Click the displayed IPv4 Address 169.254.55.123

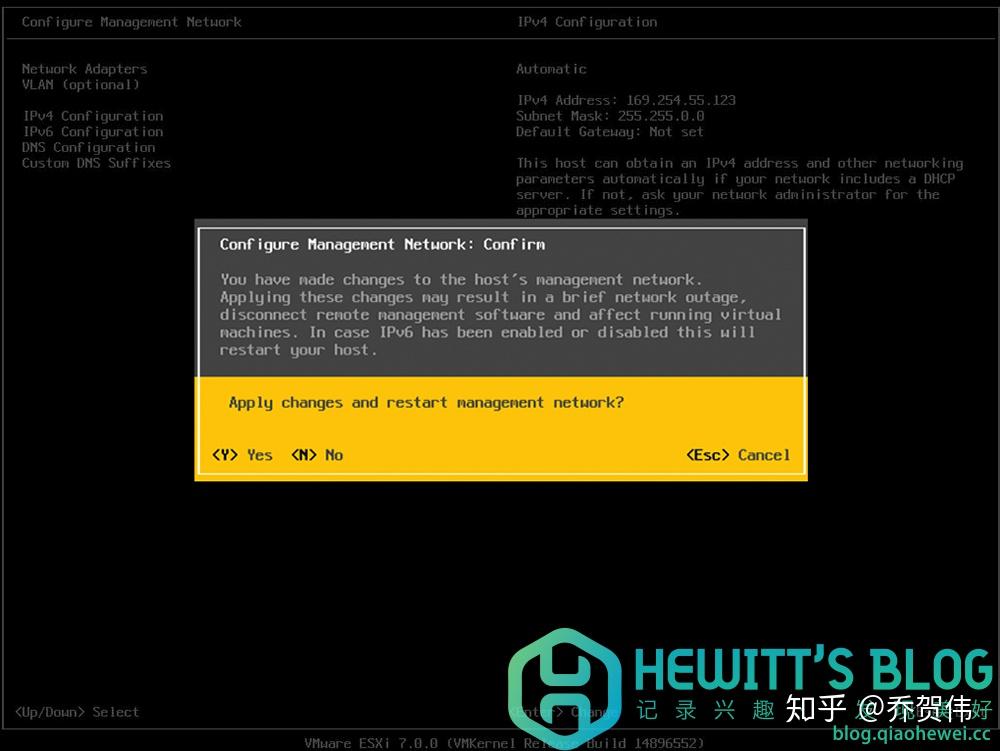tap(625, 100)
